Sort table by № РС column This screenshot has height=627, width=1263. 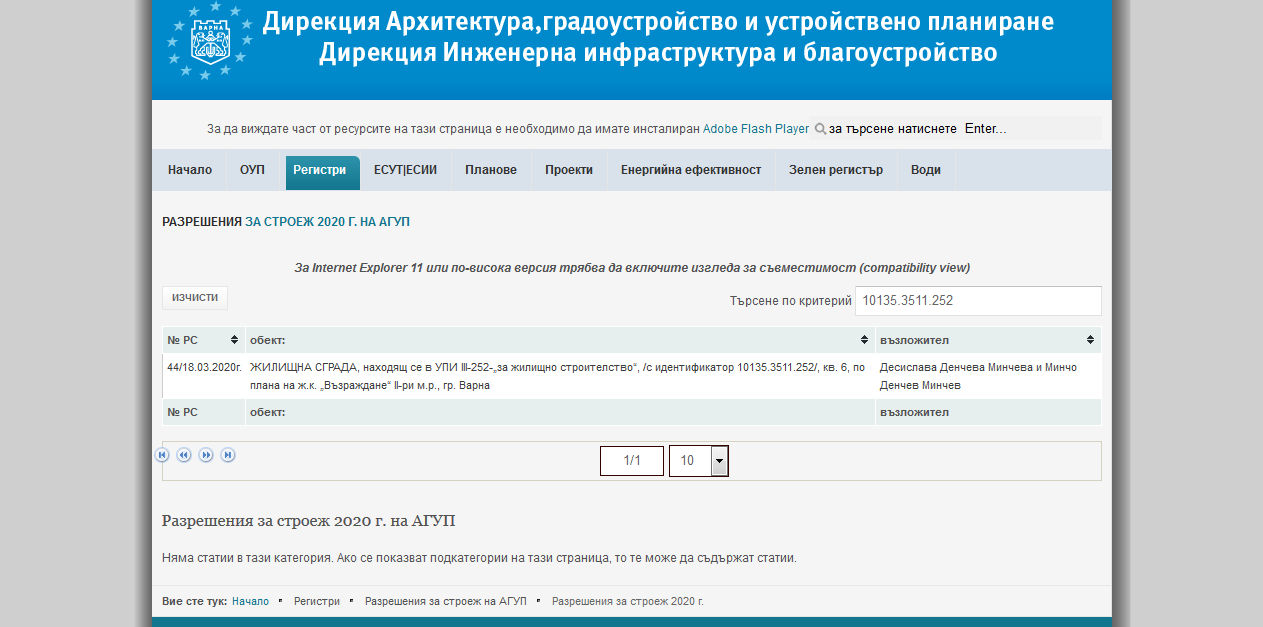click(x=234, y=340)
